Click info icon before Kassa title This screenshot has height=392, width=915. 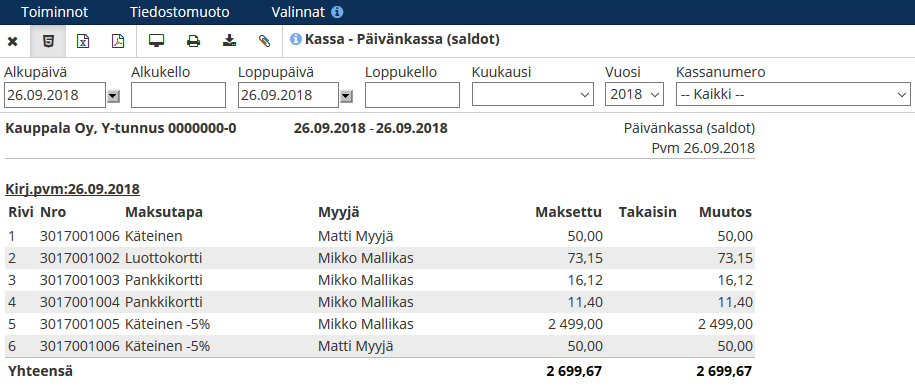(x=296, y=40)
